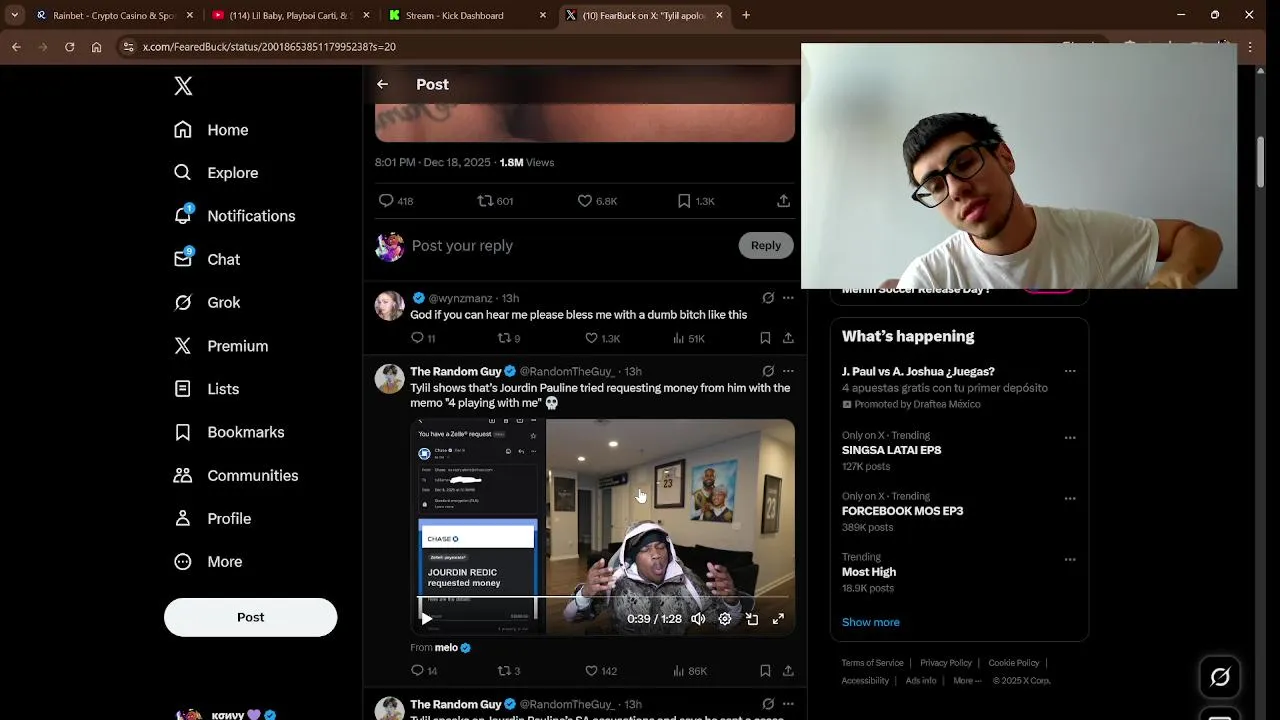Share the @wynzmanz reply
1280x720 pixels.
coord(788,338)
